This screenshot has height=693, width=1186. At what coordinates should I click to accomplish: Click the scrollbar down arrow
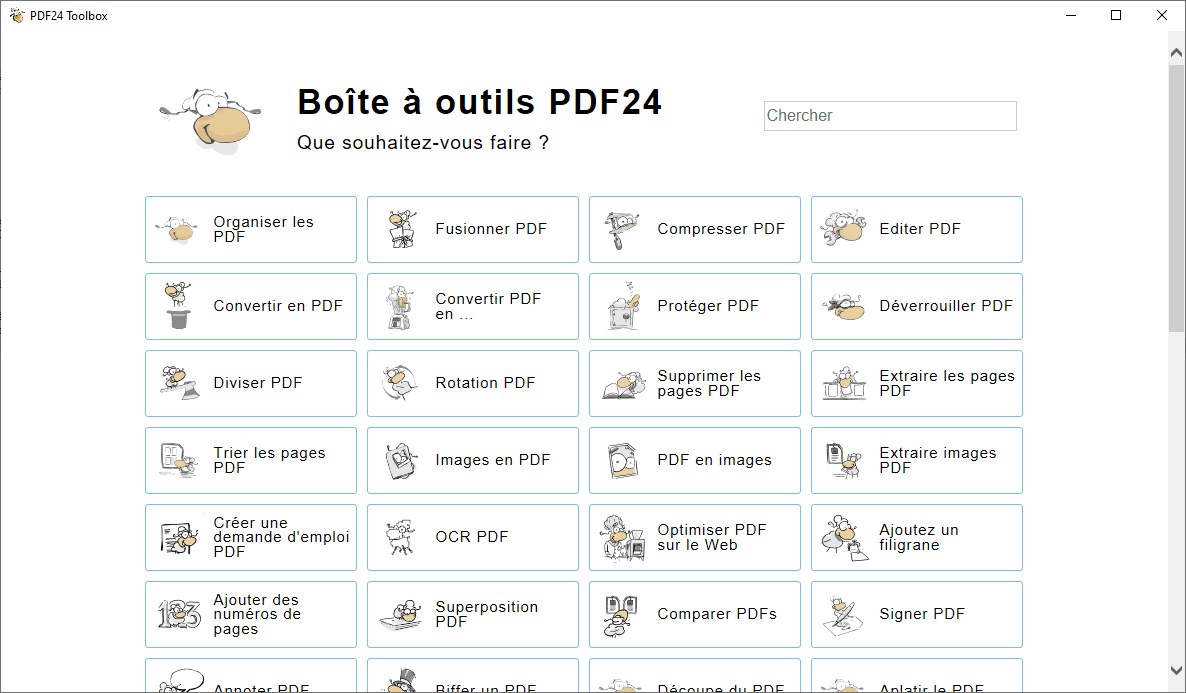pyautogui.click(x=1176, y=670)
